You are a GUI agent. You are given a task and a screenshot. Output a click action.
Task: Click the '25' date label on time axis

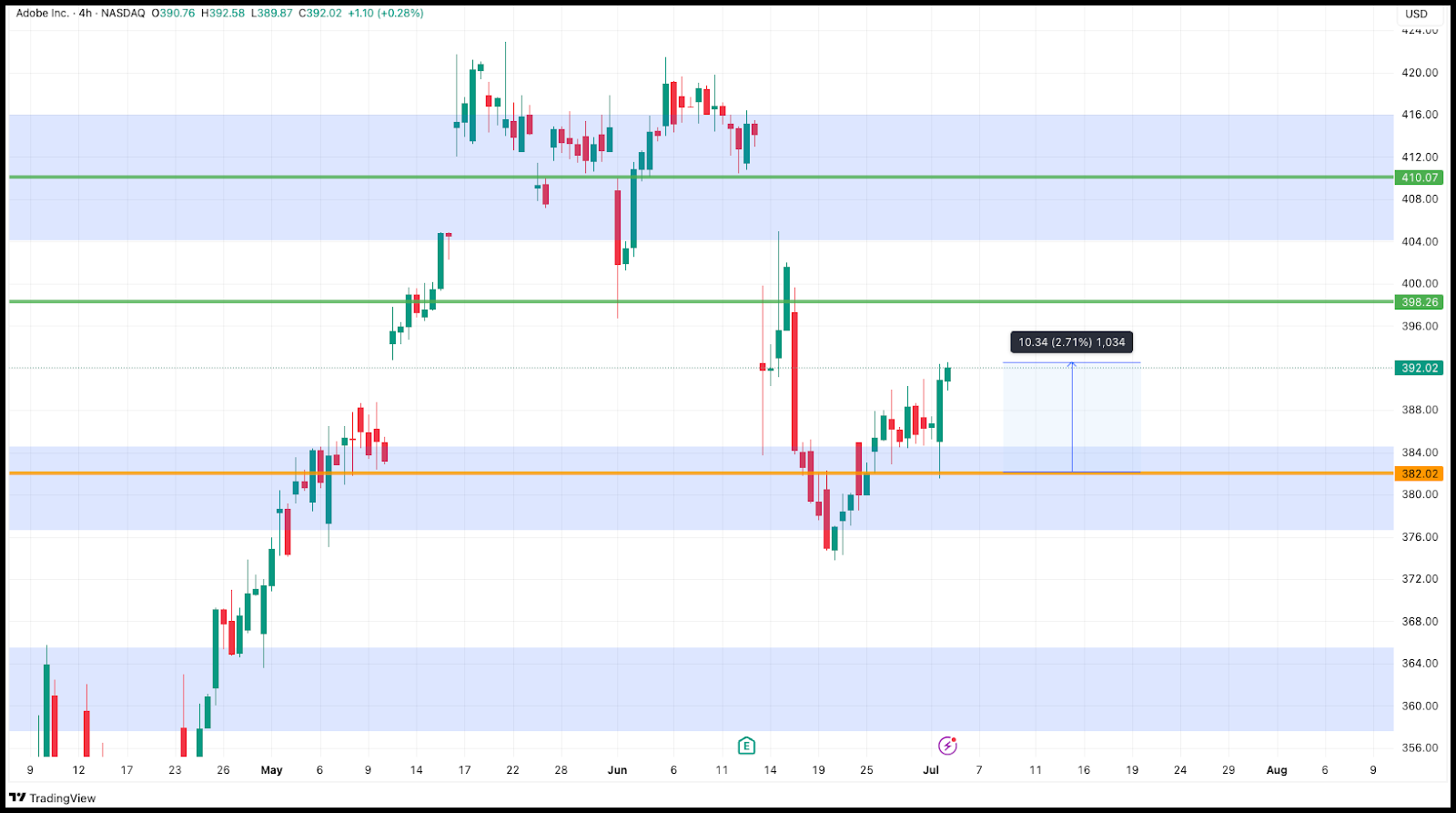(x=866, y=770)
